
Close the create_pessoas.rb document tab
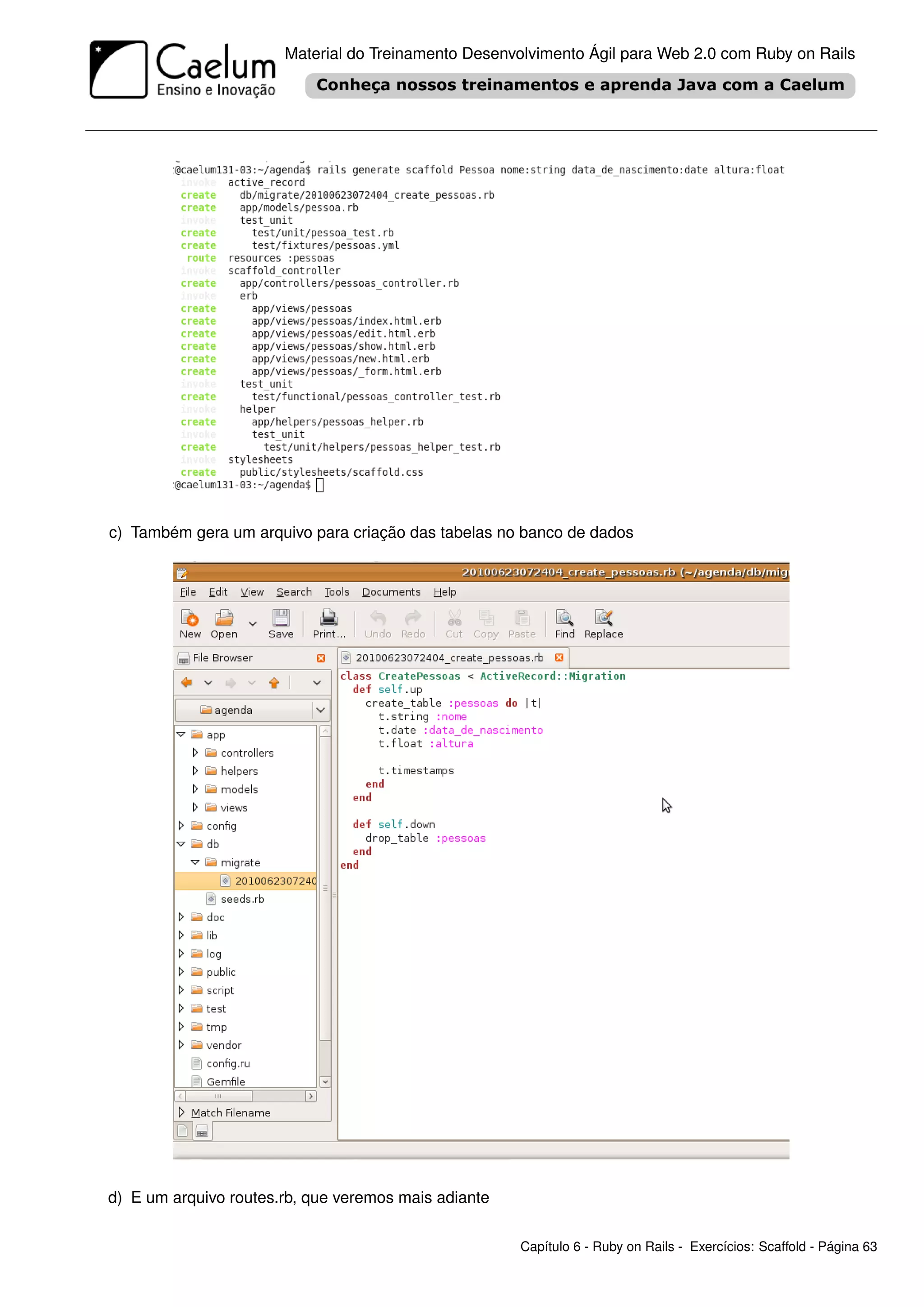pos(559,658)
